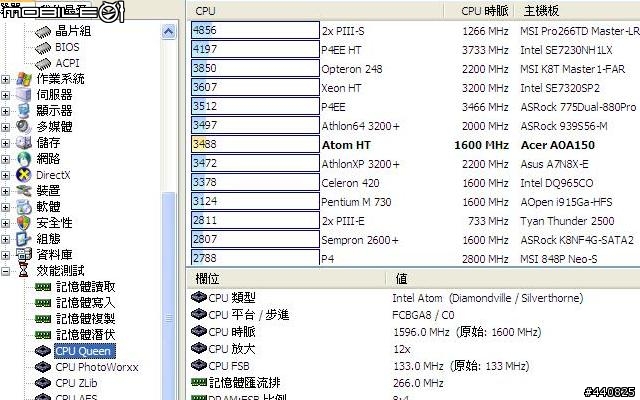Click the 記憶體複製 memory icon
The width and height of the screenshot is (640, 400).
coord(43,319)
